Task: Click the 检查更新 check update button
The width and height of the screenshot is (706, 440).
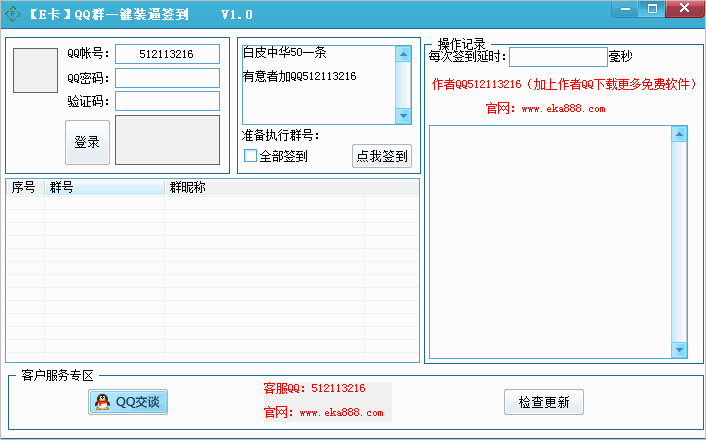Action: tap(544, 402)
